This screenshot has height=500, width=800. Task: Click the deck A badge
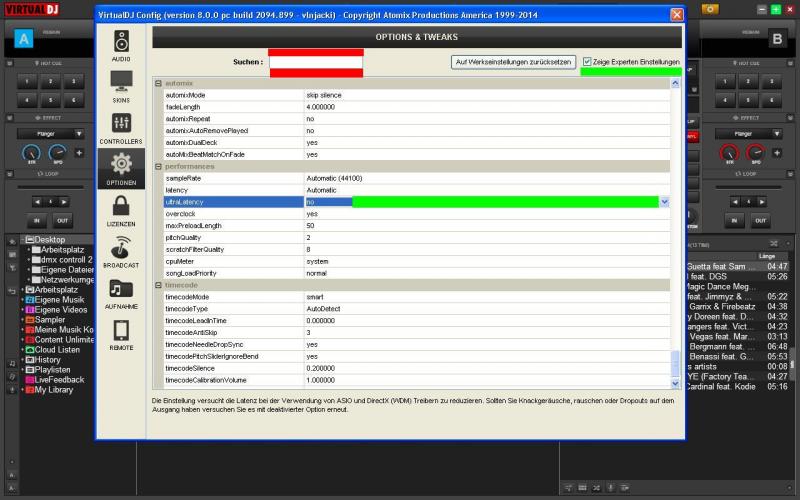pyautogui.click(x=23, y=39)
